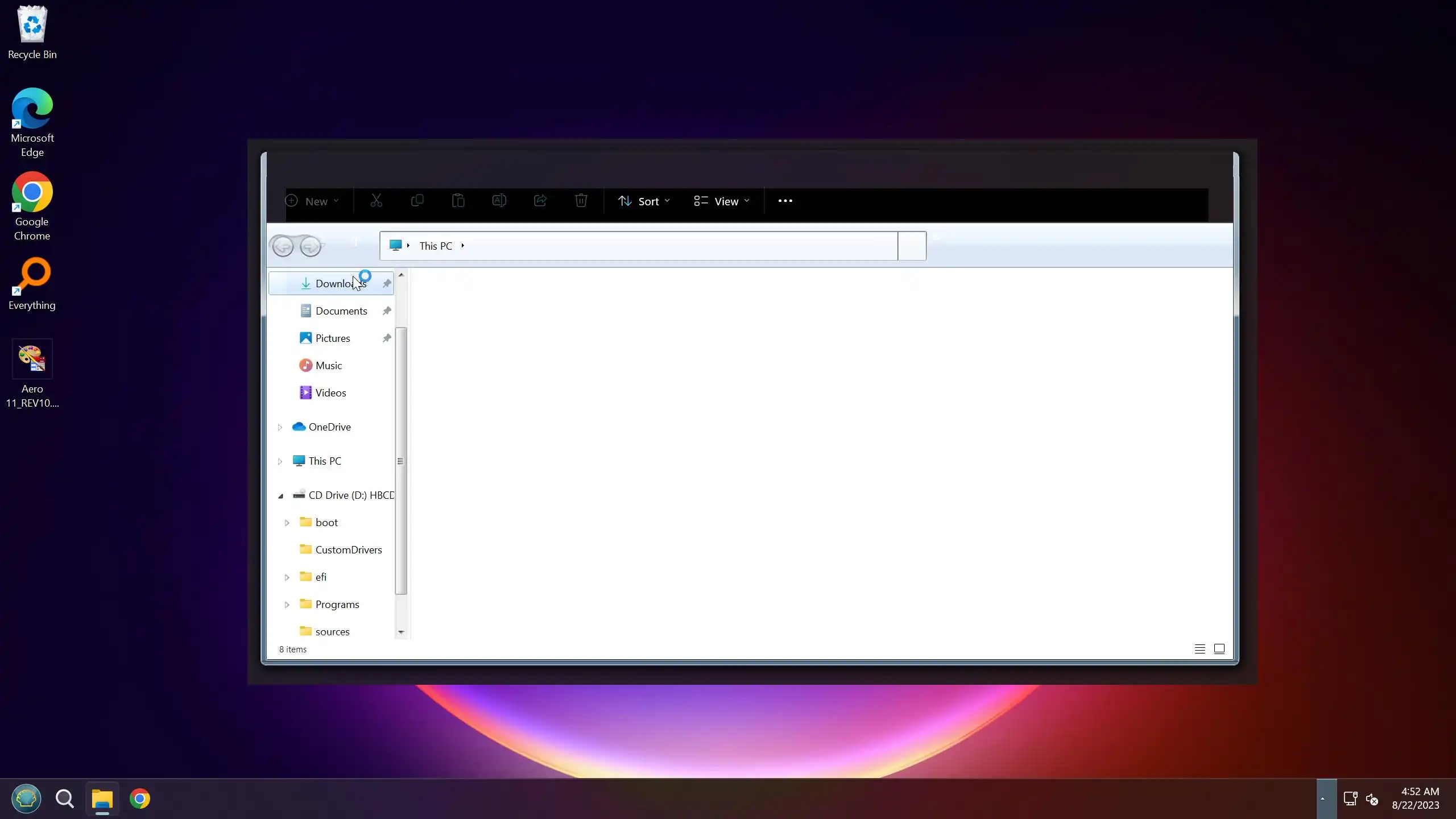This screenshot has height=819, width=1456.
Task: Click the Back navigation arrow button
Action: click(283, 246)
